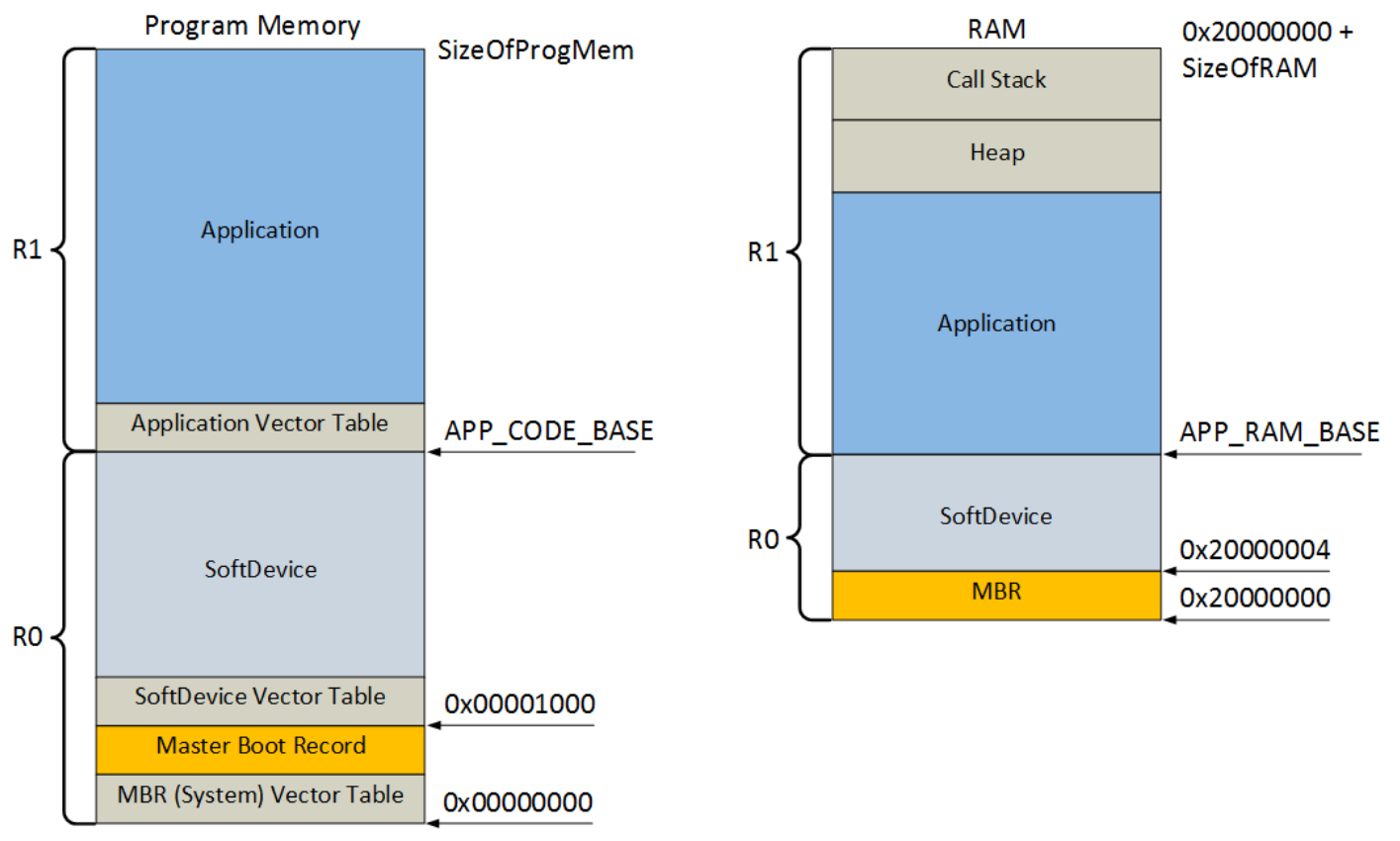Select the Application block in Program Memory

click(x=260, y=226)
